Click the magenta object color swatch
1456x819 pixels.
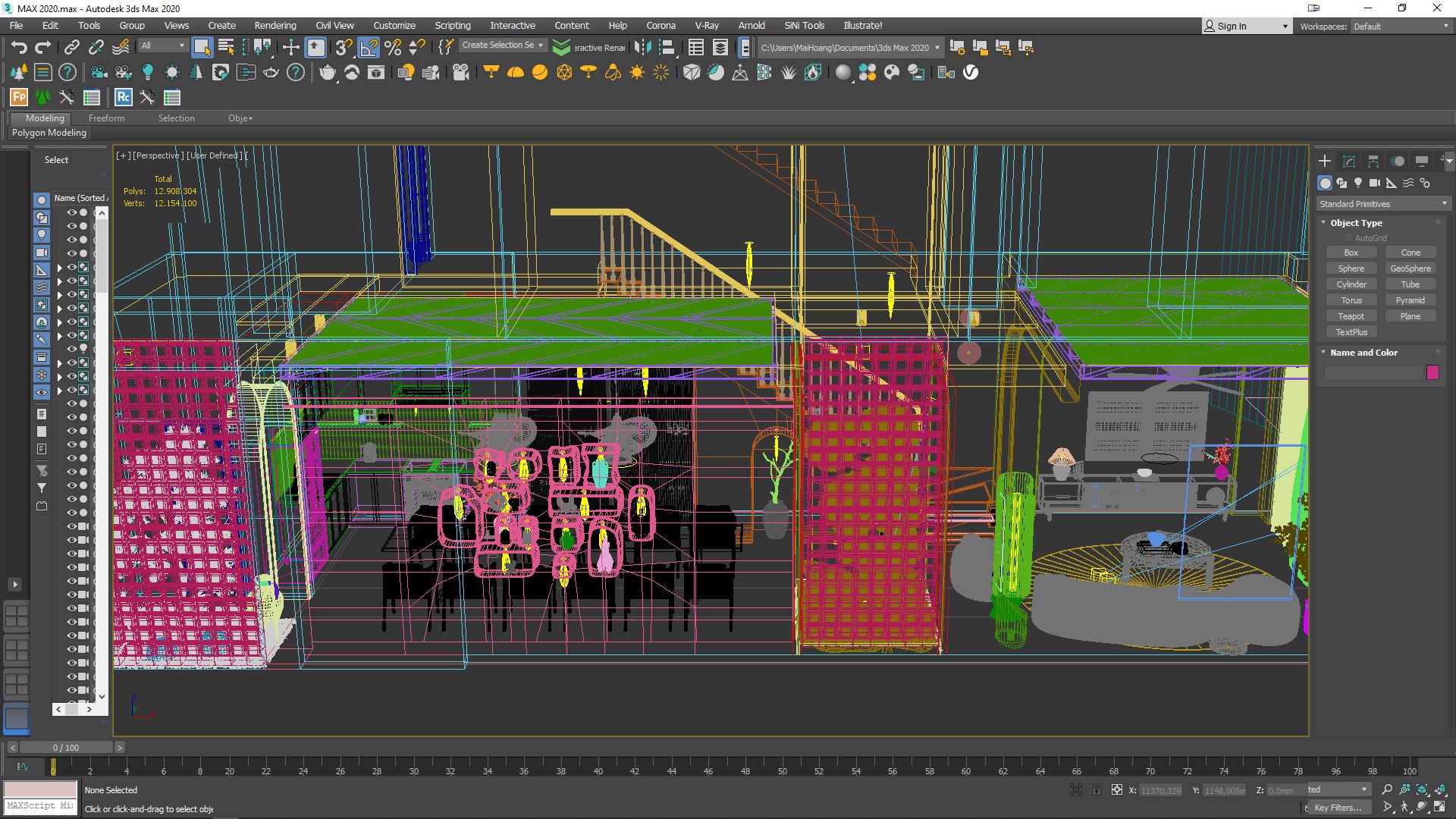1432,372
